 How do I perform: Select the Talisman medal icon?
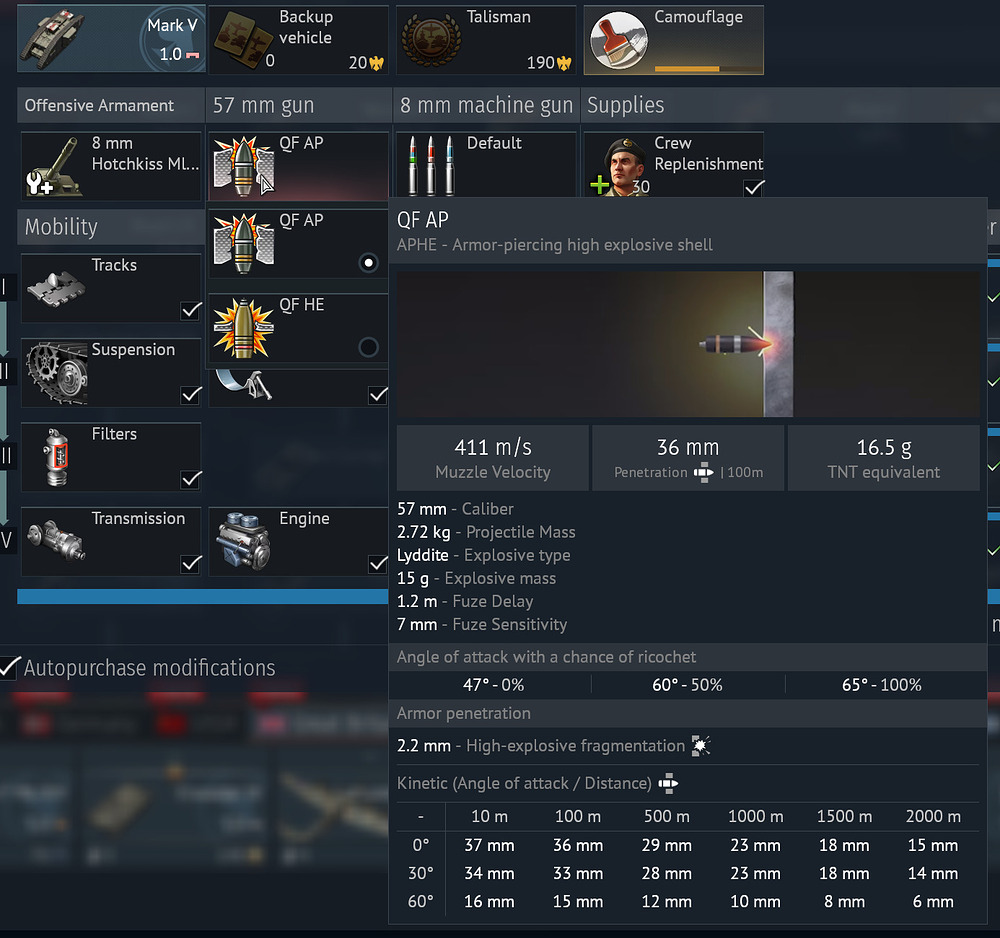(431, 40)
